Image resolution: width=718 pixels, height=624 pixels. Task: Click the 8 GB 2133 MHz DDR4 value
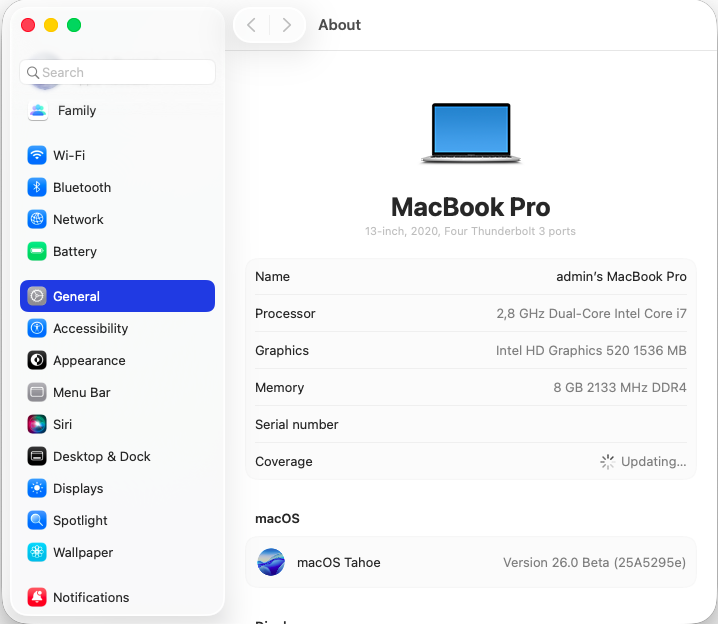(x=620, y=387)
